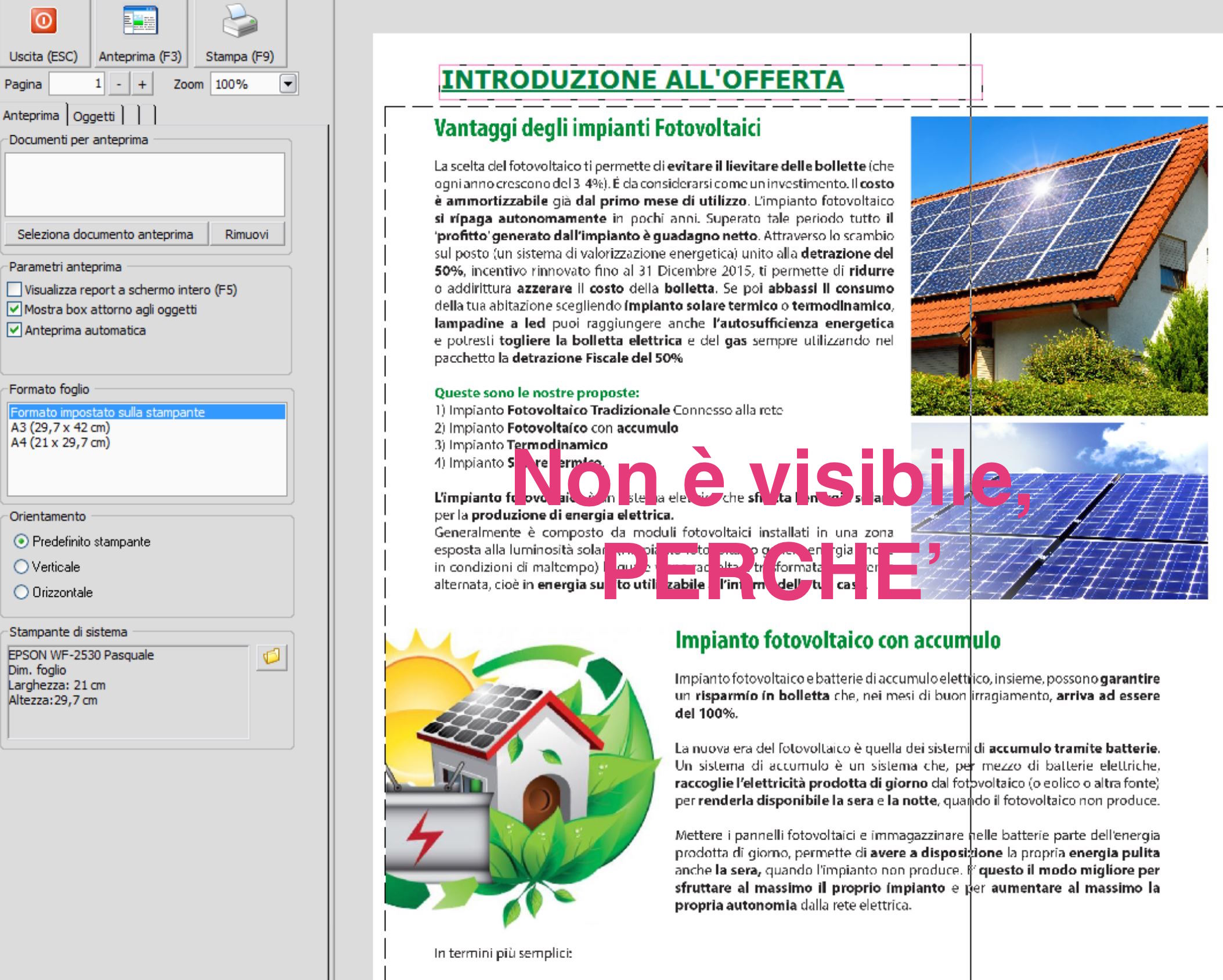The width and height of the screenshot is (1223, 980).
Task: Toggle the Anteprima automatica checkbox
Action: pyautogui.click(x=15, y=330)
